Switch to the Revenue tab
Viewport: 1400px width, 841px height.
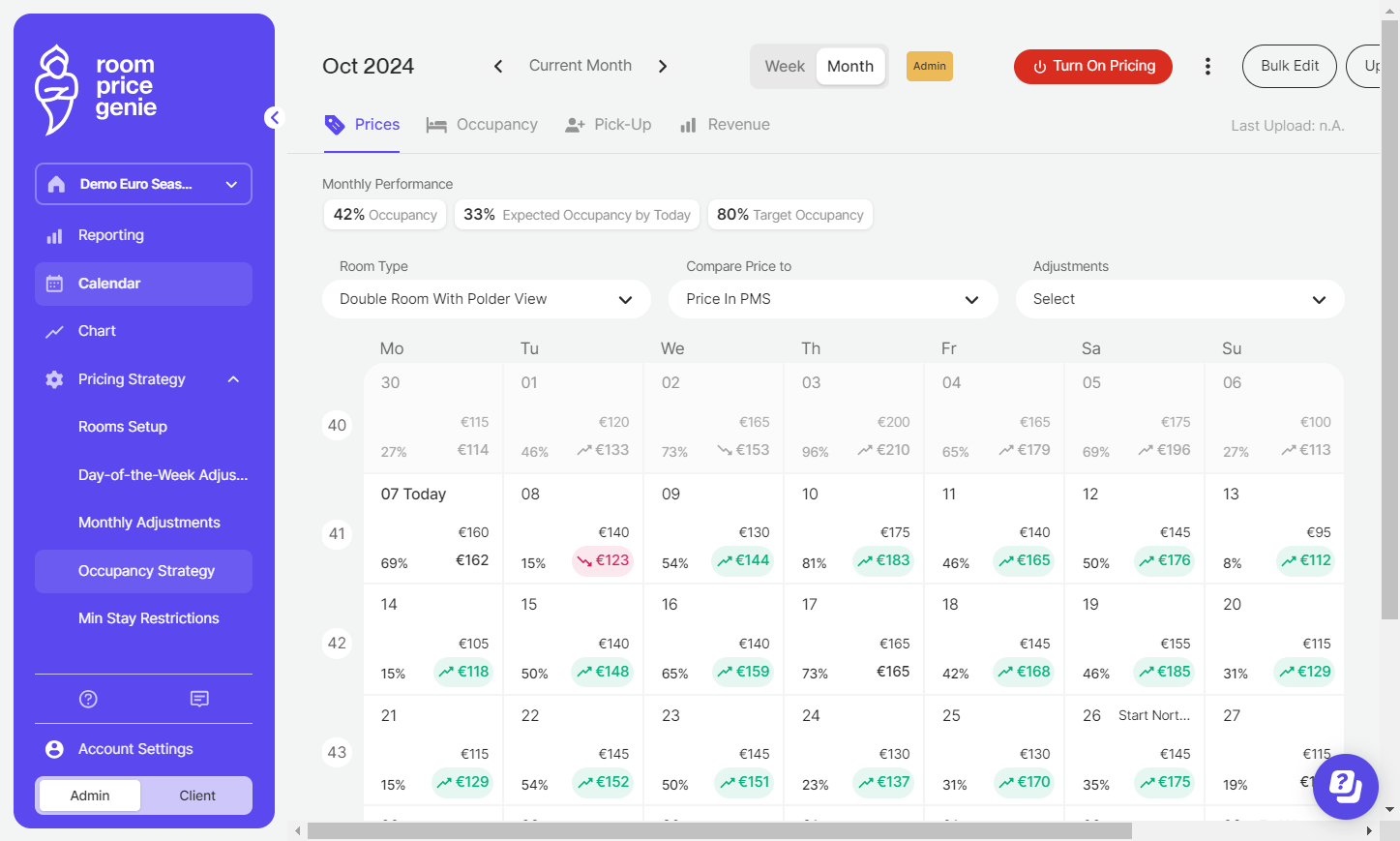point(725,125)
